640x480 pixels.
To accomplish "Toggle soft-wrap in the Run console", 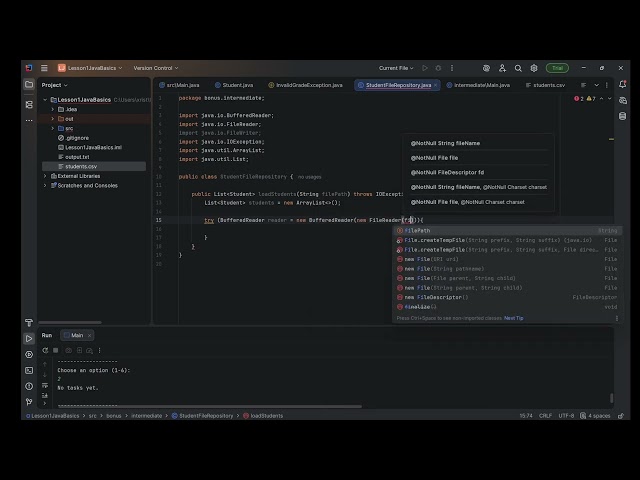I will pos(45,385).
